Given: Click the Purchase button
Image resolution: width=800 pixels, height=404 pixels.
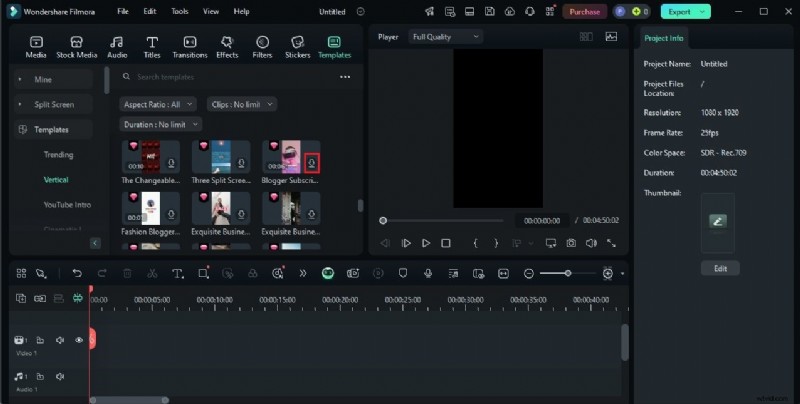Looking at the screenshot, I should [584, 11].
